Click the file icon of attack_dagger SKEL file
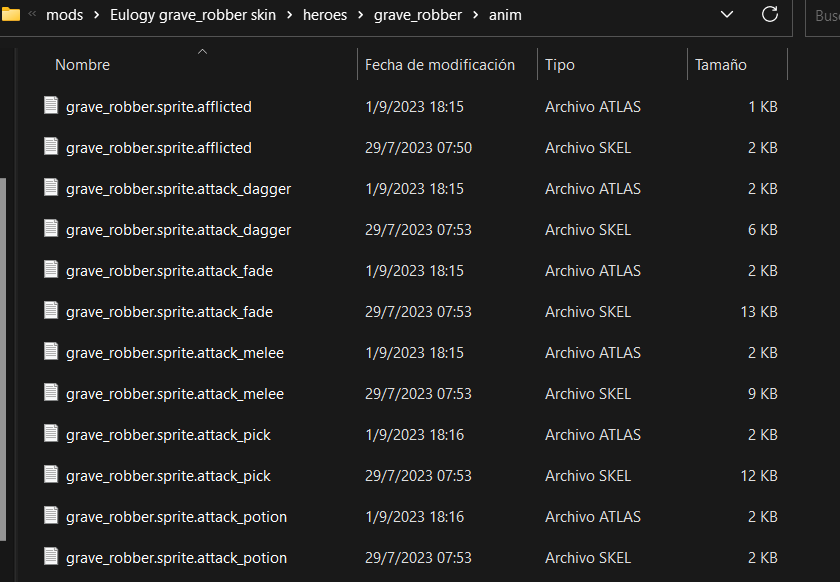This screenshot has height=582, width=840. (51, 229)
